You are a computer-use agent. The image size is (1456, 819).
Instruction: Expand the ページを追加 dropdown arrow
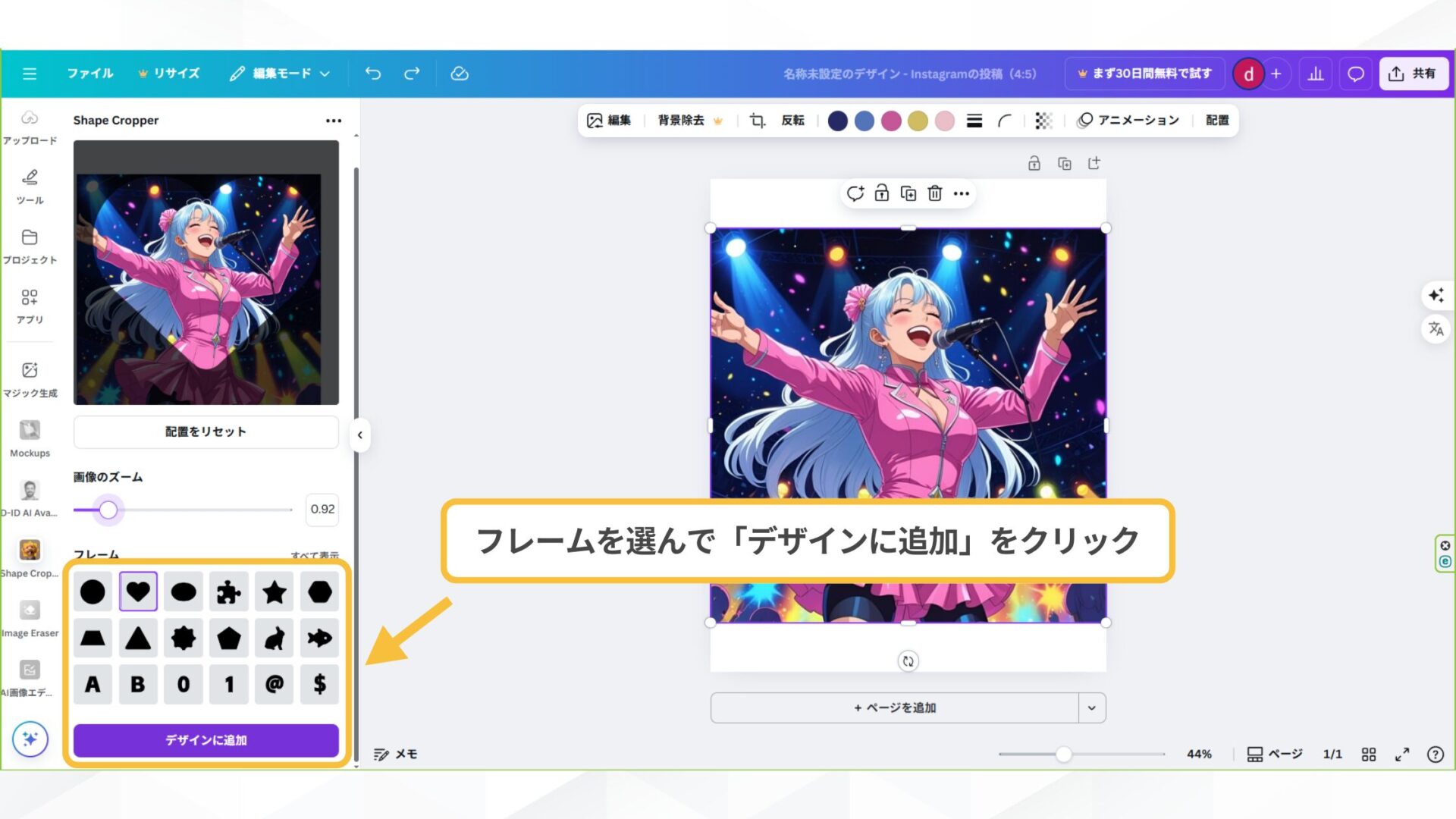tap(1092, 707)
